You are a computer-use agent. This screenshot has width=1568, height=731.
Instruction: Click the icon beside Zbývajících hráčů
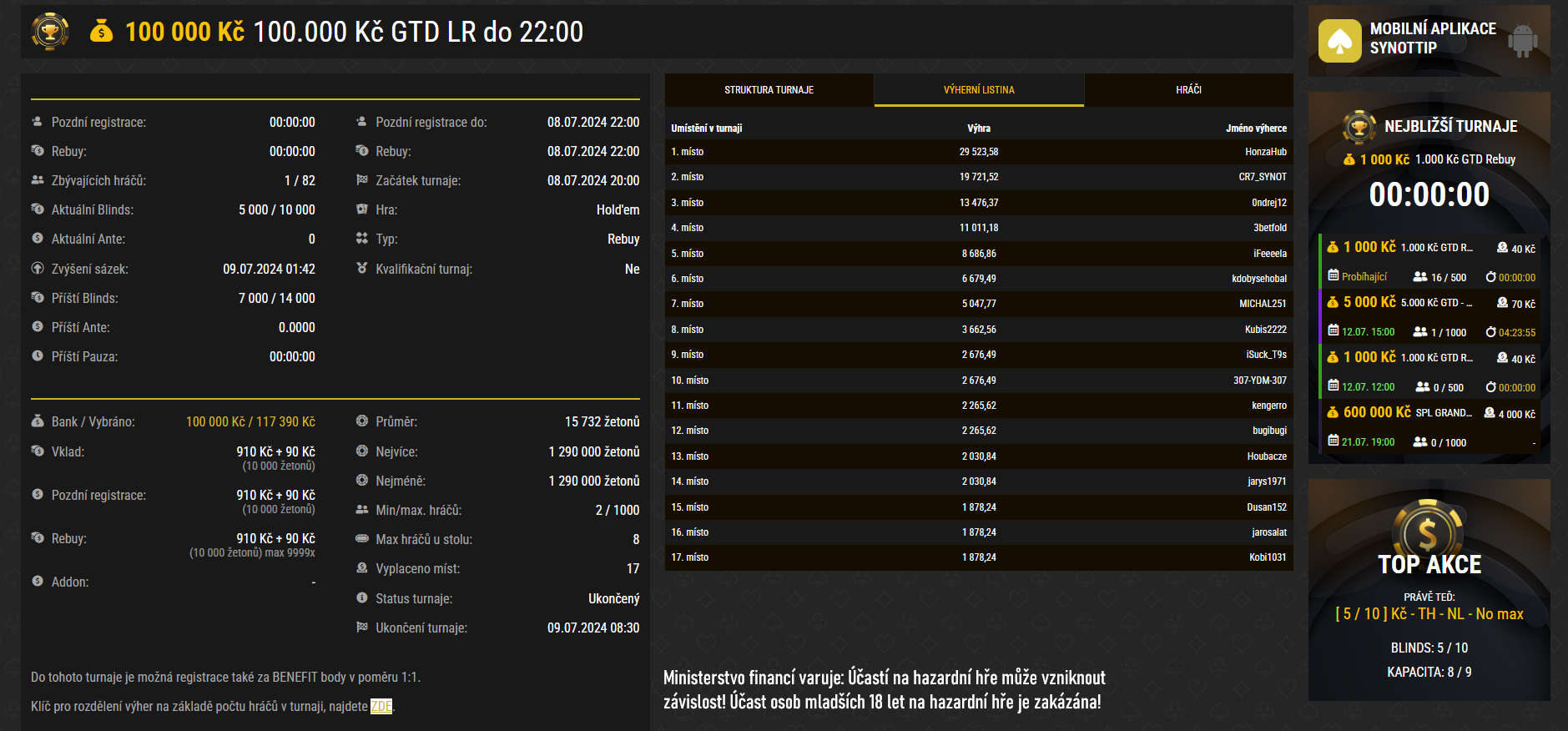pos(38,180)
